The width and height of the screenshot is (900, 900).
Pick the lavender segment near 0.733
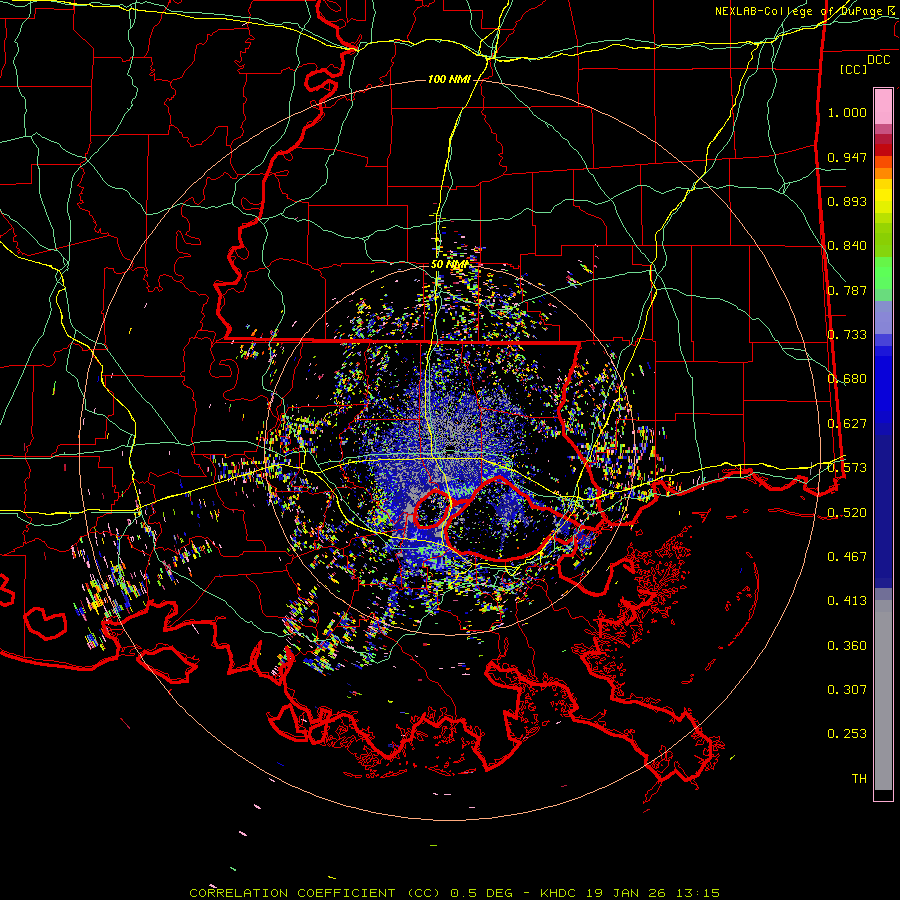coord(883,317)
